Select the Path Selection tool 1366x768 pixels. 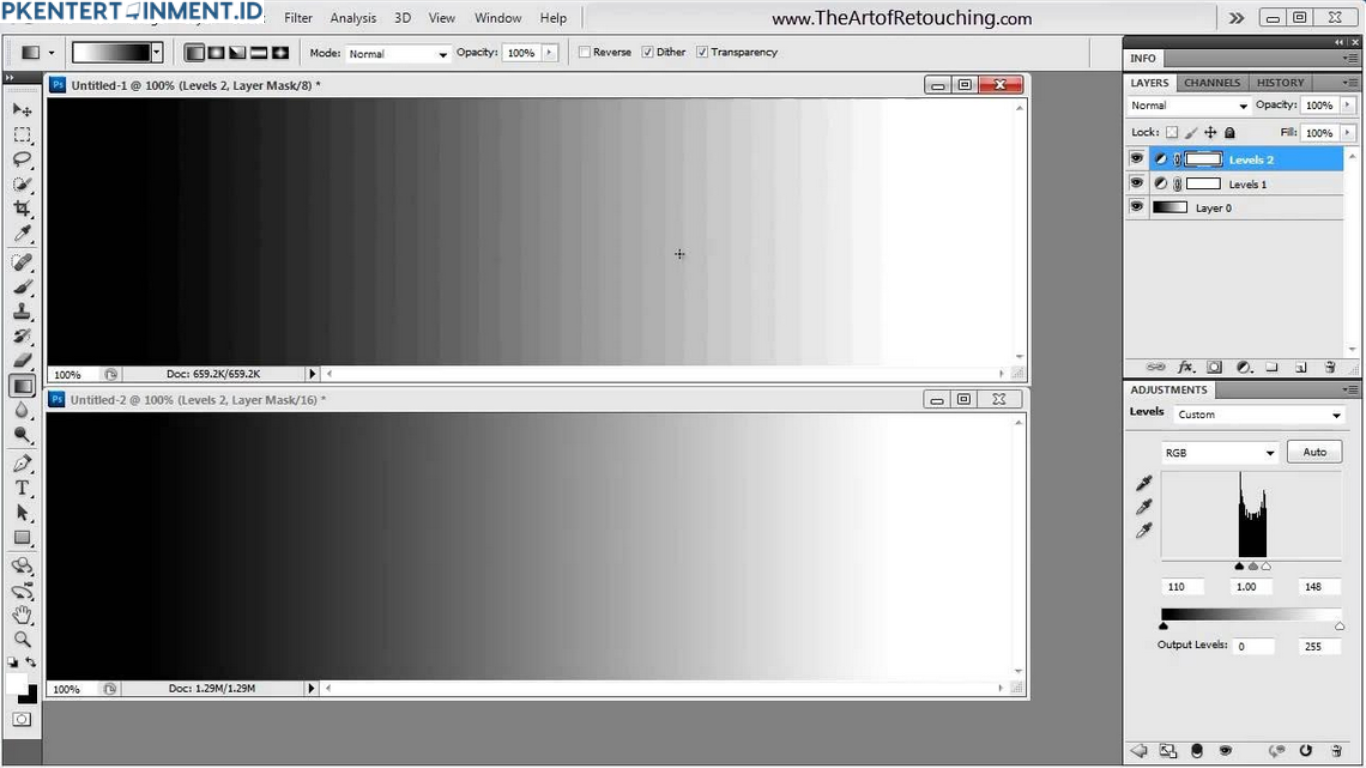(x=22, y=512)
